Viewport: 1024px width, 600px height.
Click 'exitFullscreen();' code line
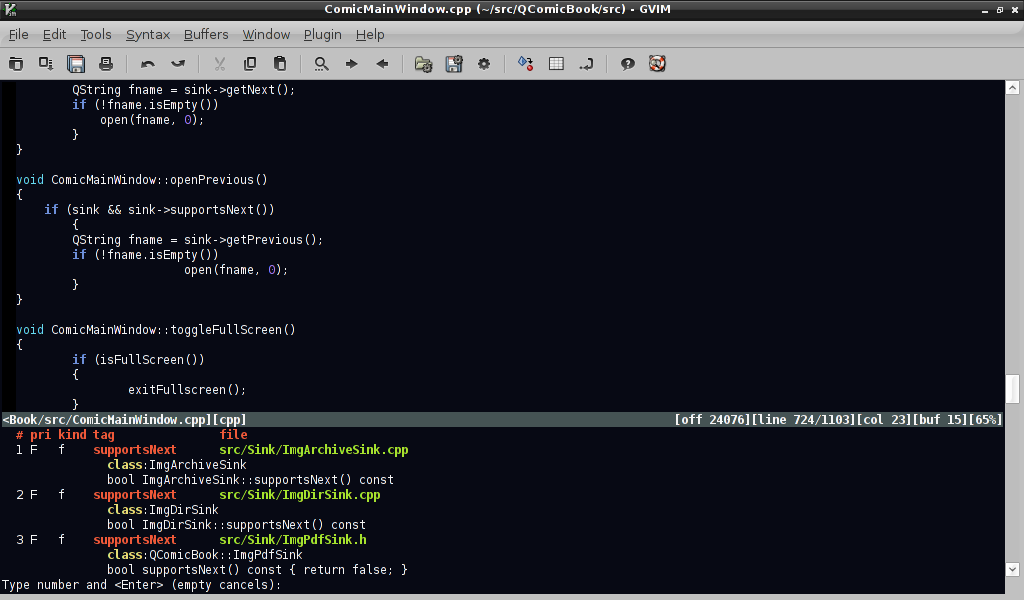(x=187, y=390)
